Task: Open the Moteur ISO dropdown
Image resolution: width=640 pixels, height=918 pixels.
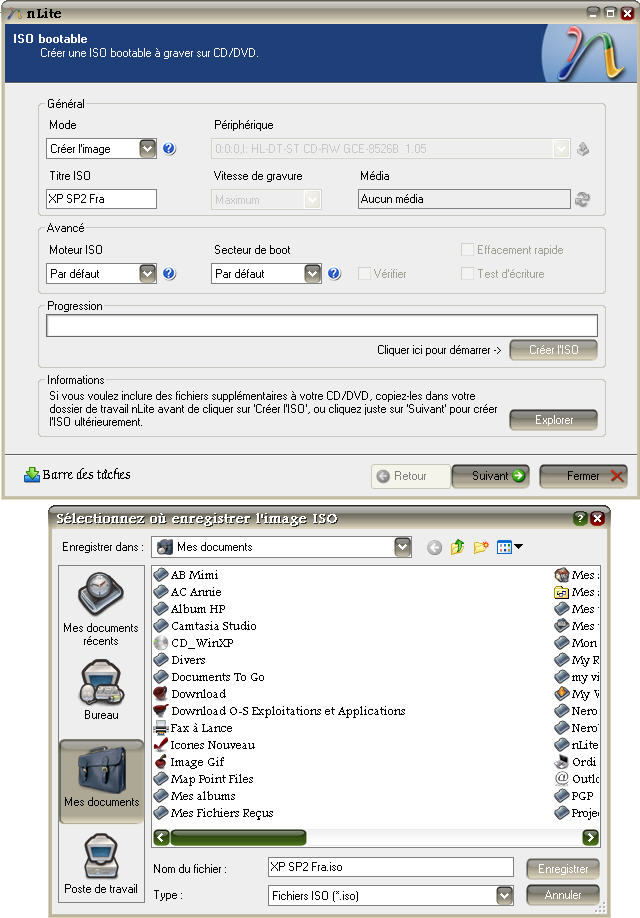Action: coord(148,273)
